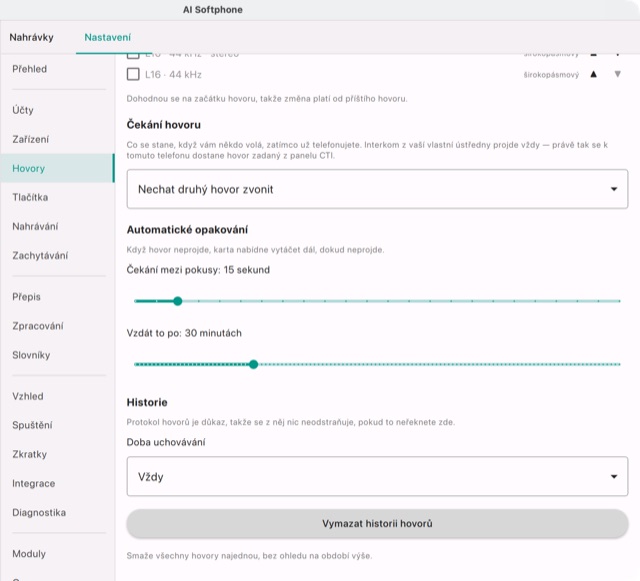Screen dimensions: 640x581
Task: Select Hovory in the sidebar
Action: click(57, 168)
